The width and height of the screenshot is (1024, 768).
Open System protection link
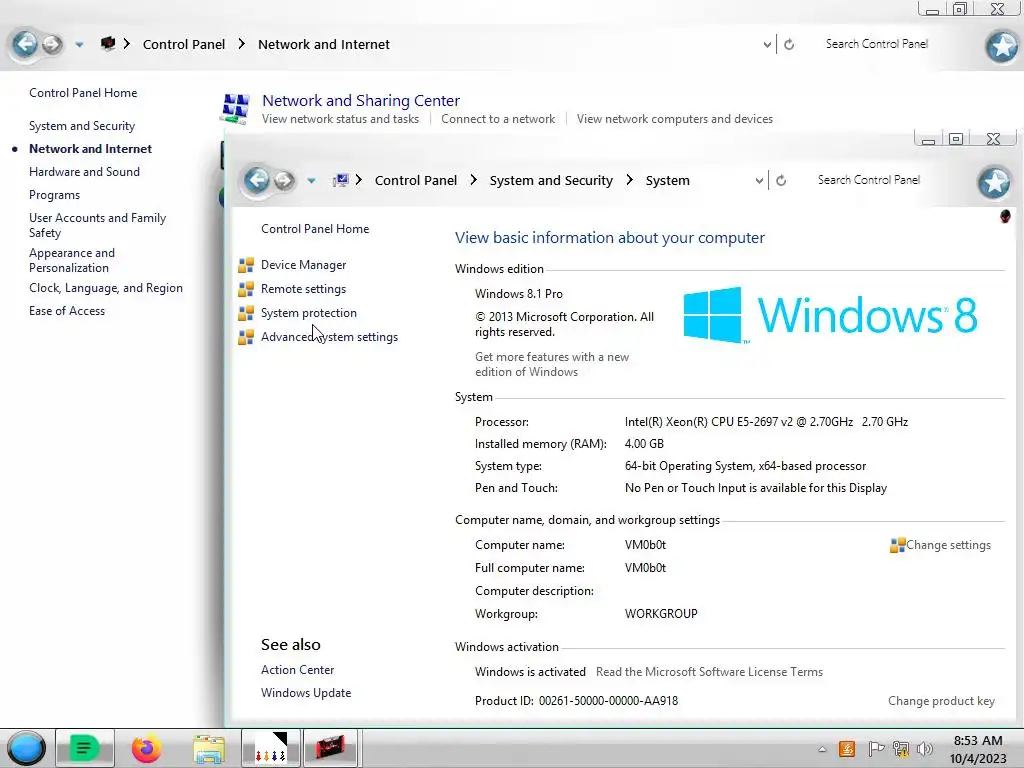(x=309, y=313)
